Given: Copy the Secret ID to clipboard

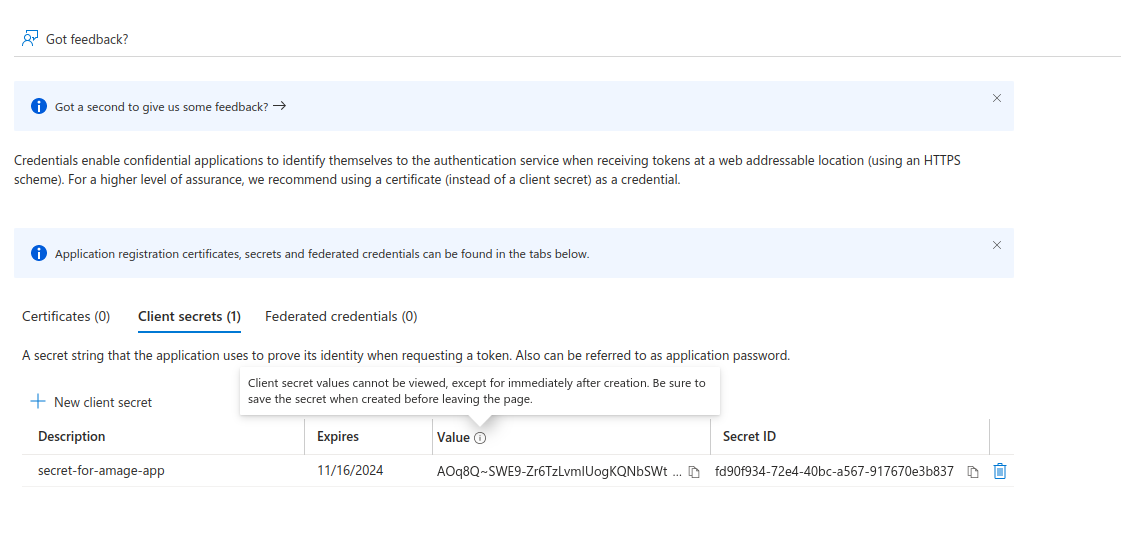Looking at the screenshot, I should [972, 472].
